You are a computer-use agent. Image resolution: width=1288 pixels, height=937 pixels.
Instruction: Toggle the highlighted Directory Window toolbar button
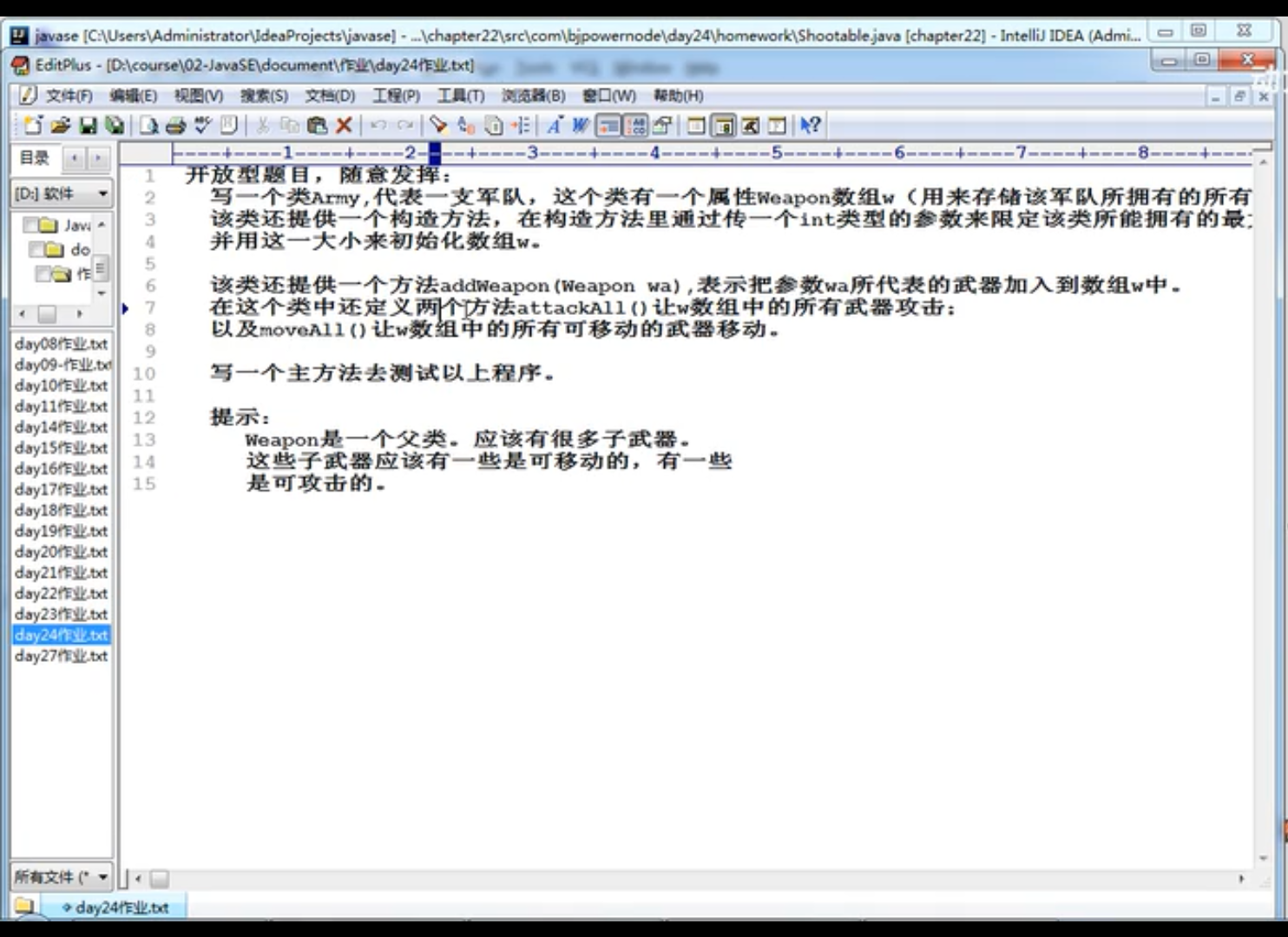click(x=723, y=126)
